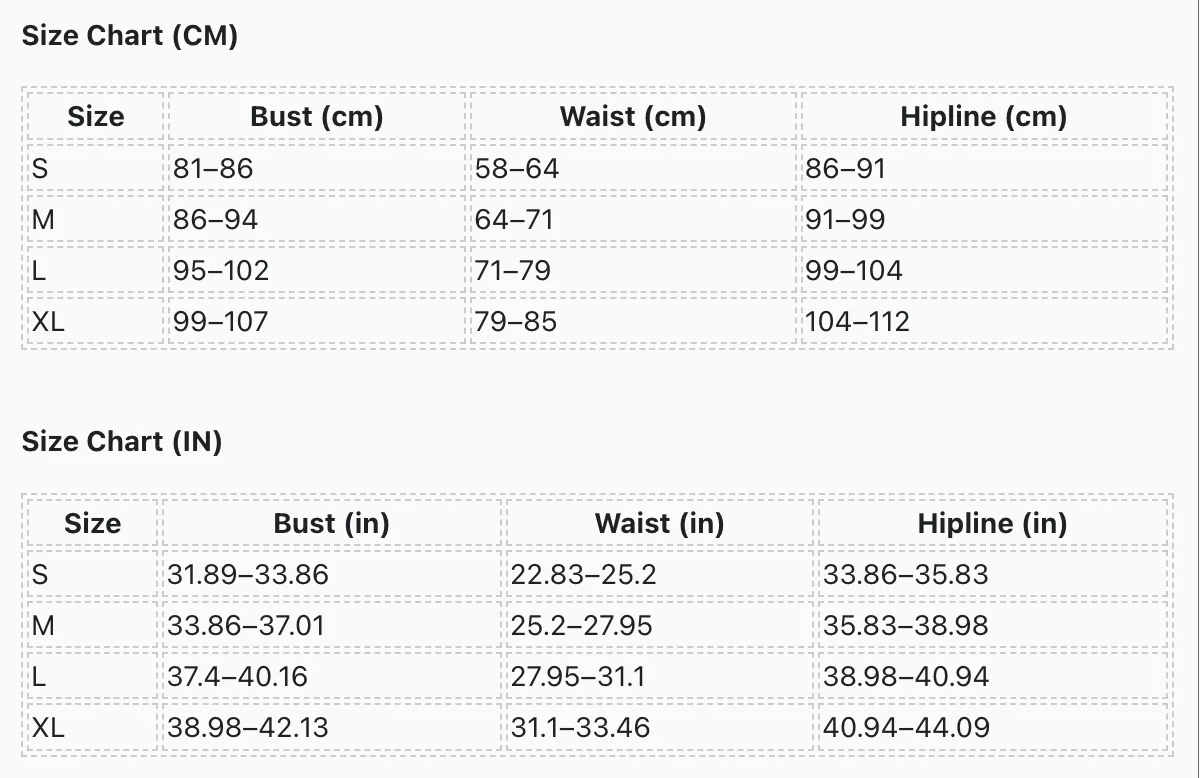This screenshot has width=1204, height=778.
Task: Click the 64–71 waist cell
Action: (633, 219)
